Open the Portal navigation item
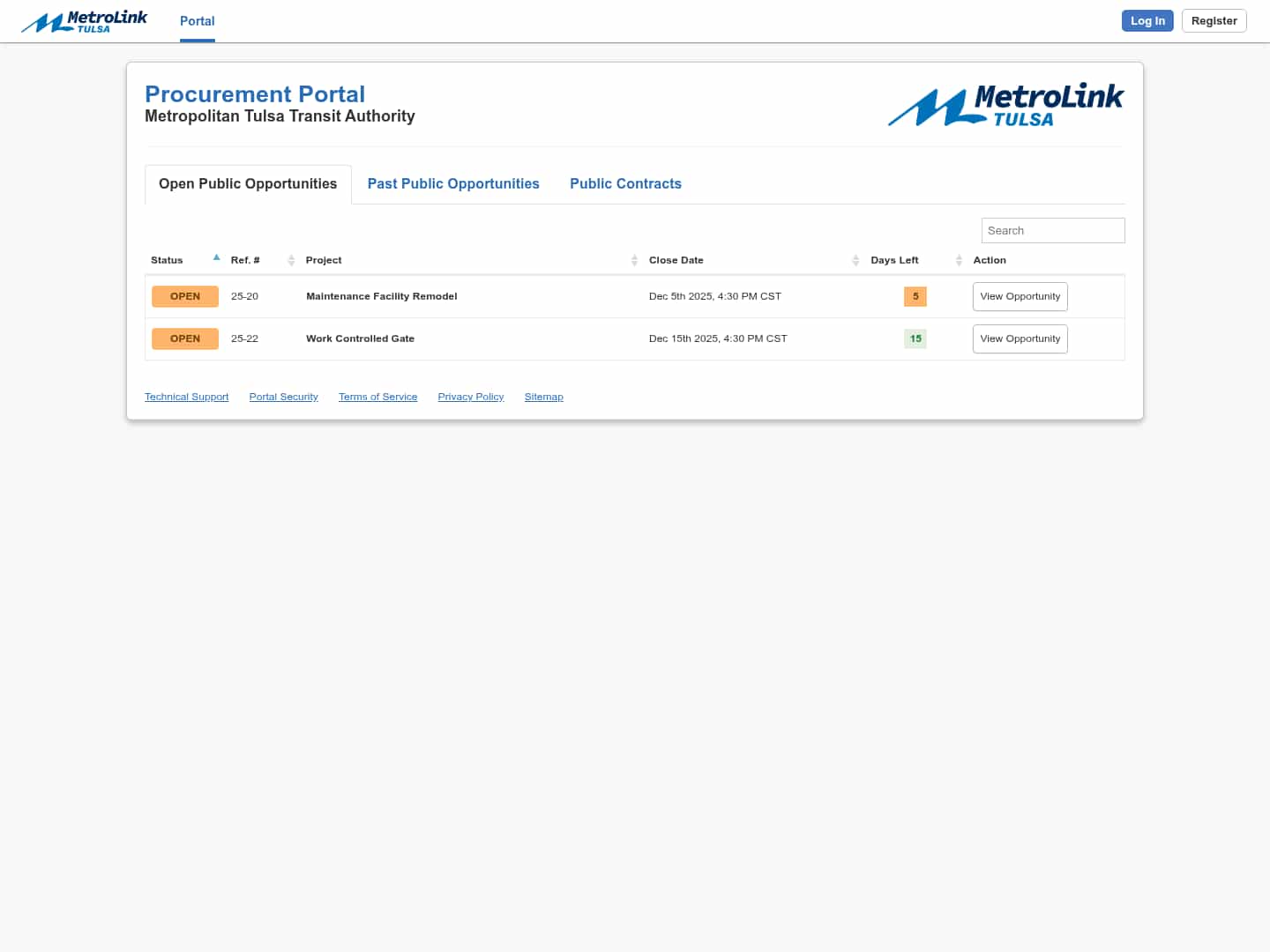The width and height of the screenshot is (1270, 952). 197,21
